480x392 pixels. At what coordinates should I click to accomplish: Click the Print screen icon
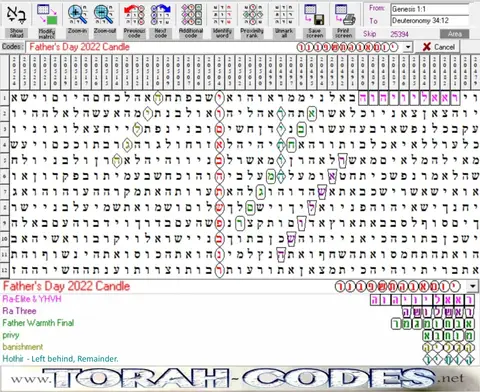(344, 15)
